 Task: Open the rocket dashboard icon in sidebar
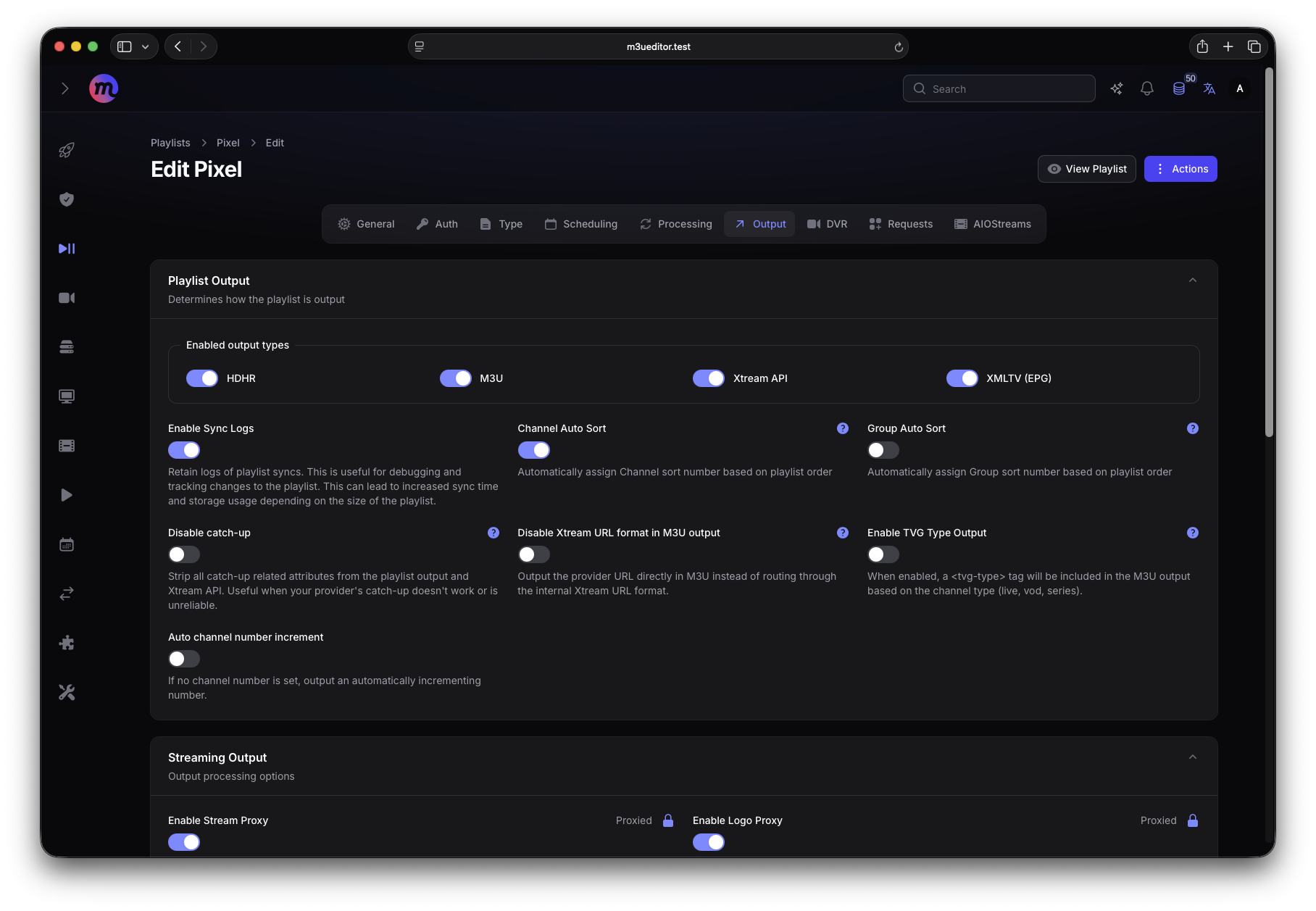(67, 150)
